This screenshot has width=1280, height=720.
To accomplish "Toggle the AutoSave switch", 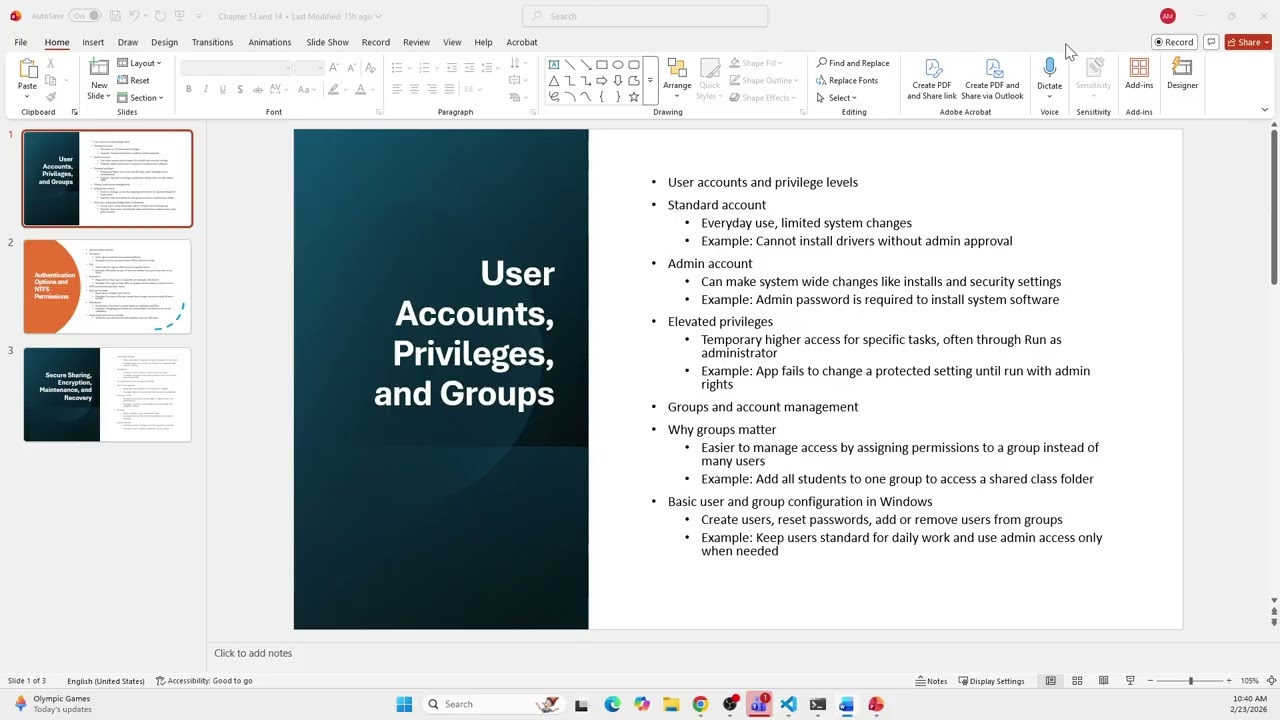I will tap(84, 16).
